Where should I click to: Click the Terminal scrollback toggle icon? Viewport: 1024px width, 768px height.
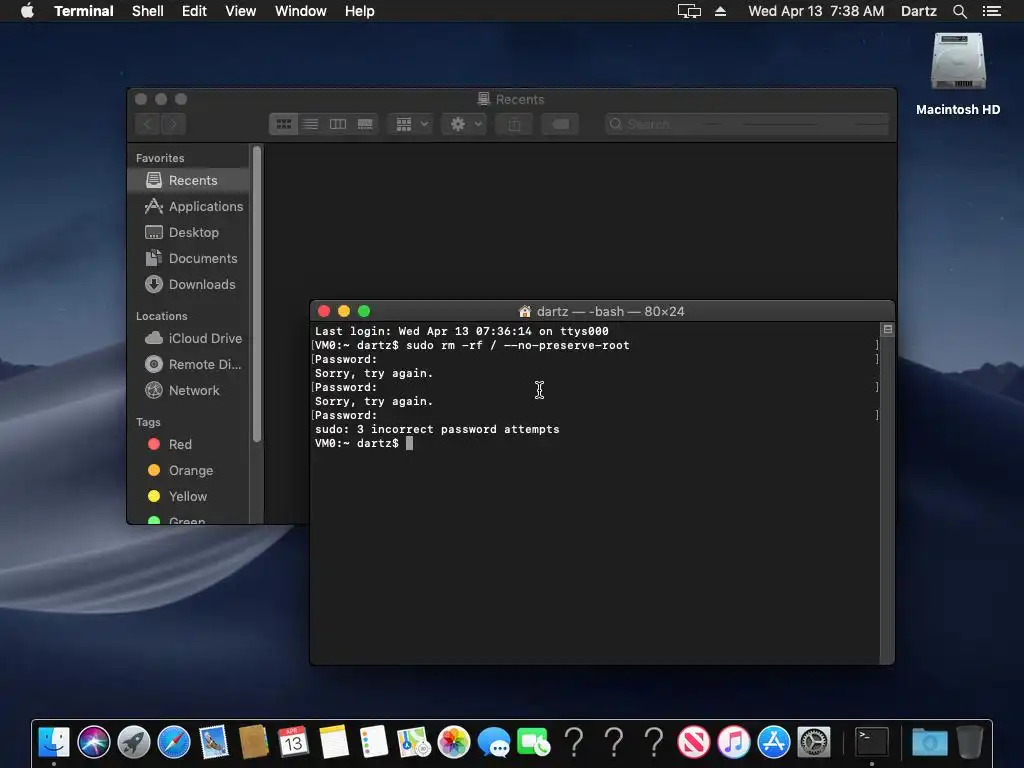coord(888,330)
